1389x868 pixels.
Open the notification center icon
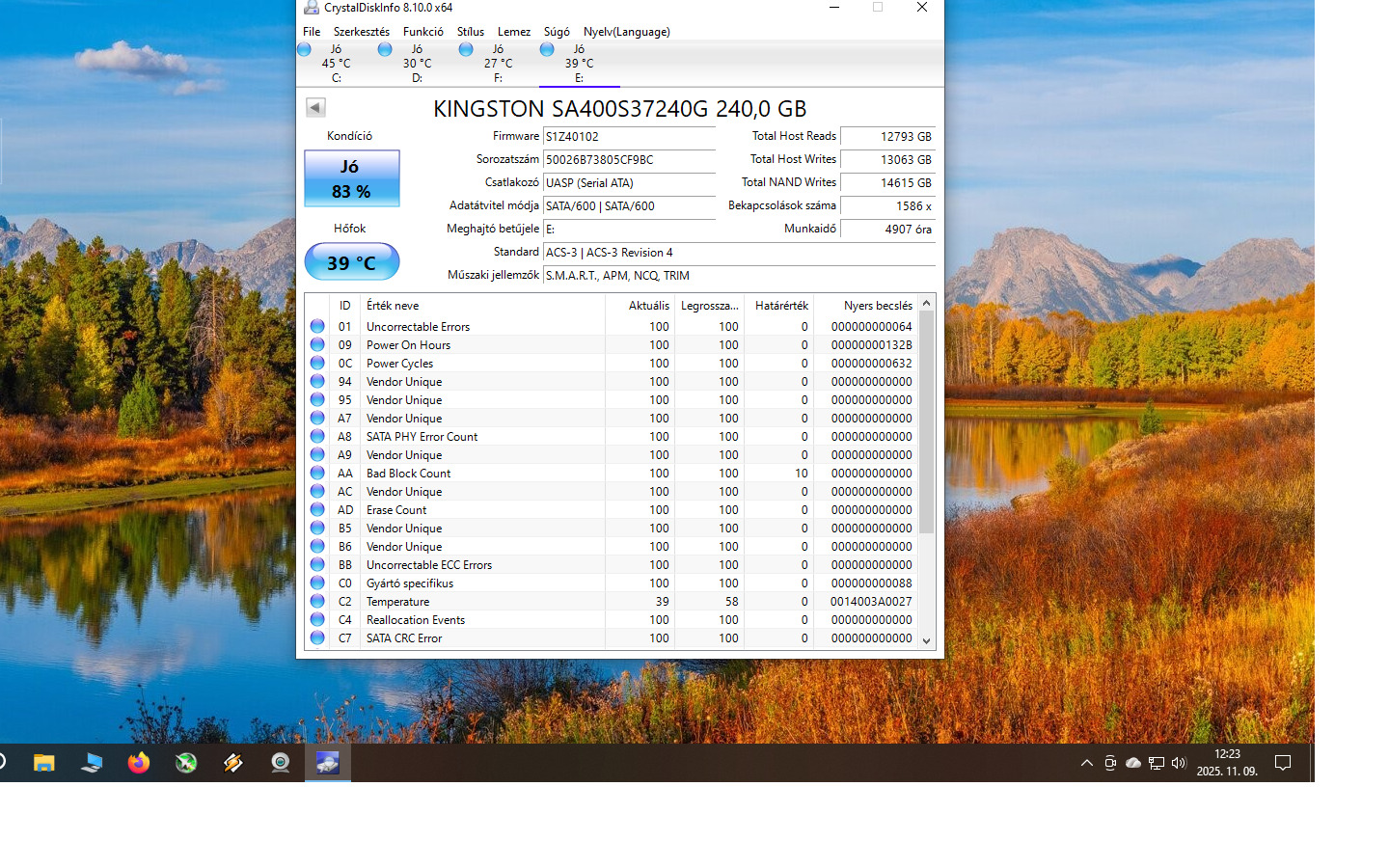coord(1283,763)
